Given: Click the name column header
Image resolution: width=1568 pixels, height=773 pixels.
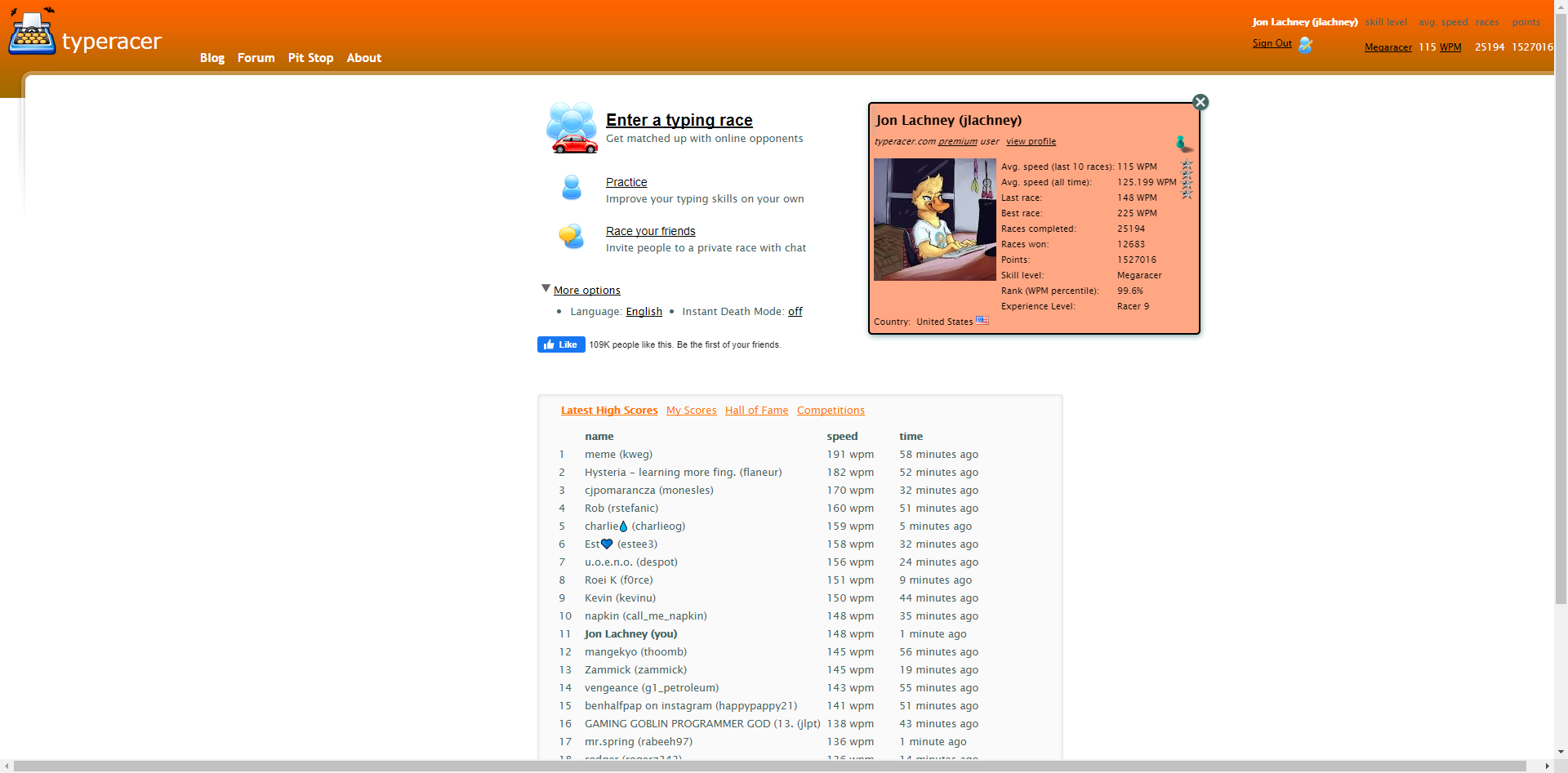Looking at the screenshot, I should 599,437.
